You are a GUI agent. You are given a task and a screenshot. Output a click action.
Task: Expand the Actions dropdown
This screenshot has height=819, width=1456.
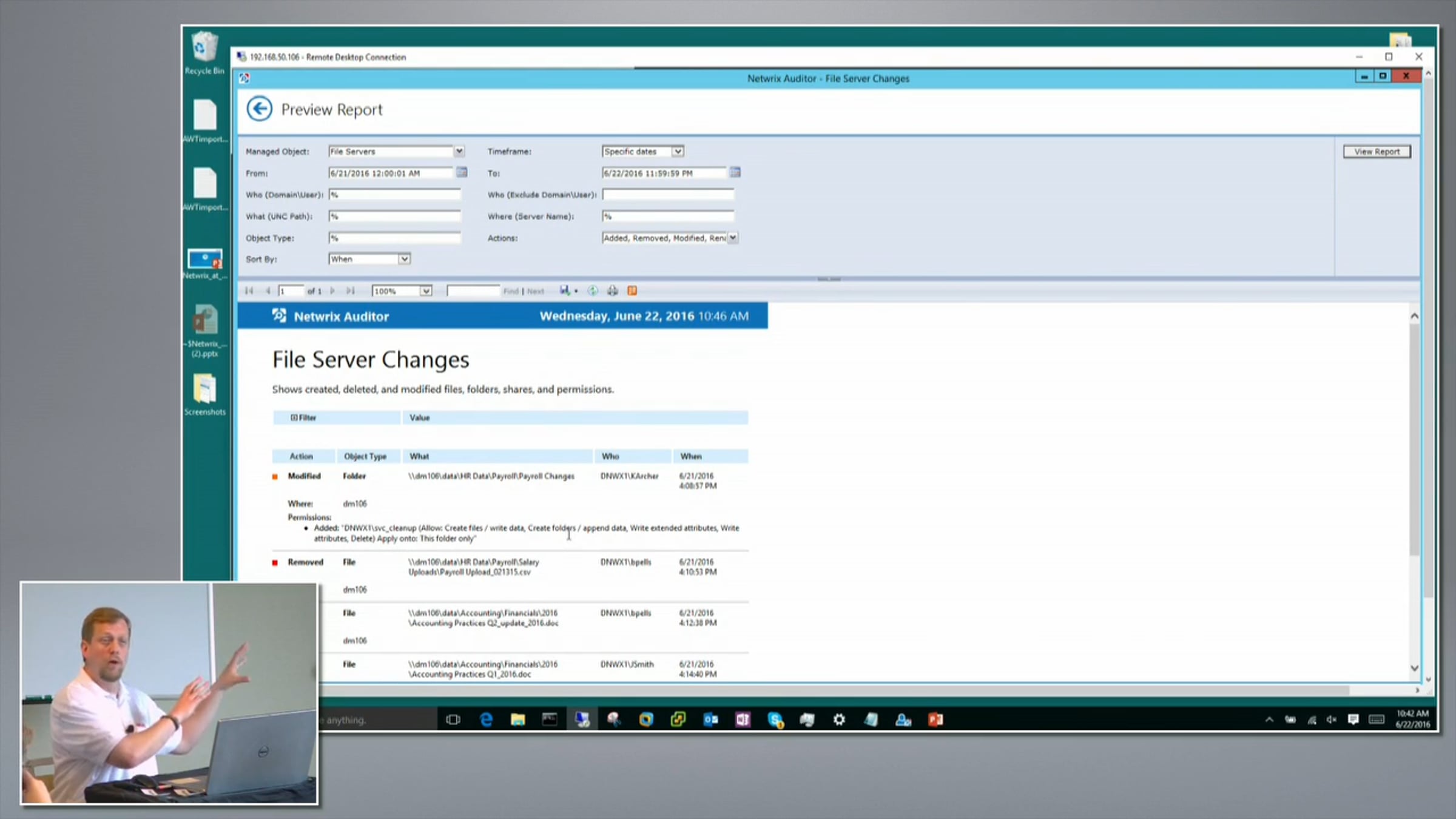tap(733, 238)
